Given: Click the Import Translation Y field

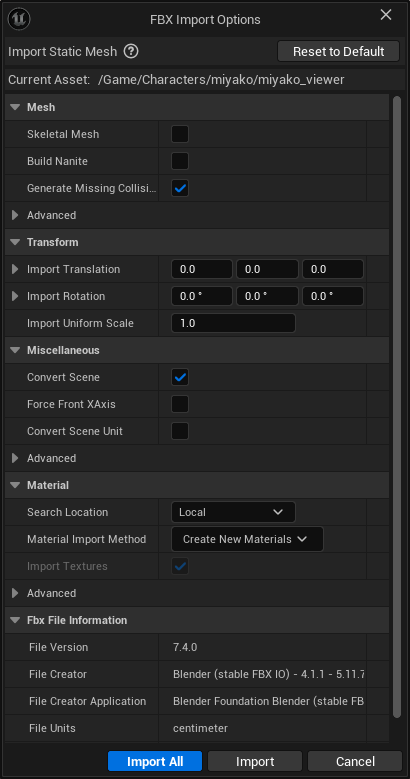Looking at the screenshot, I should [x=267, y=269].
